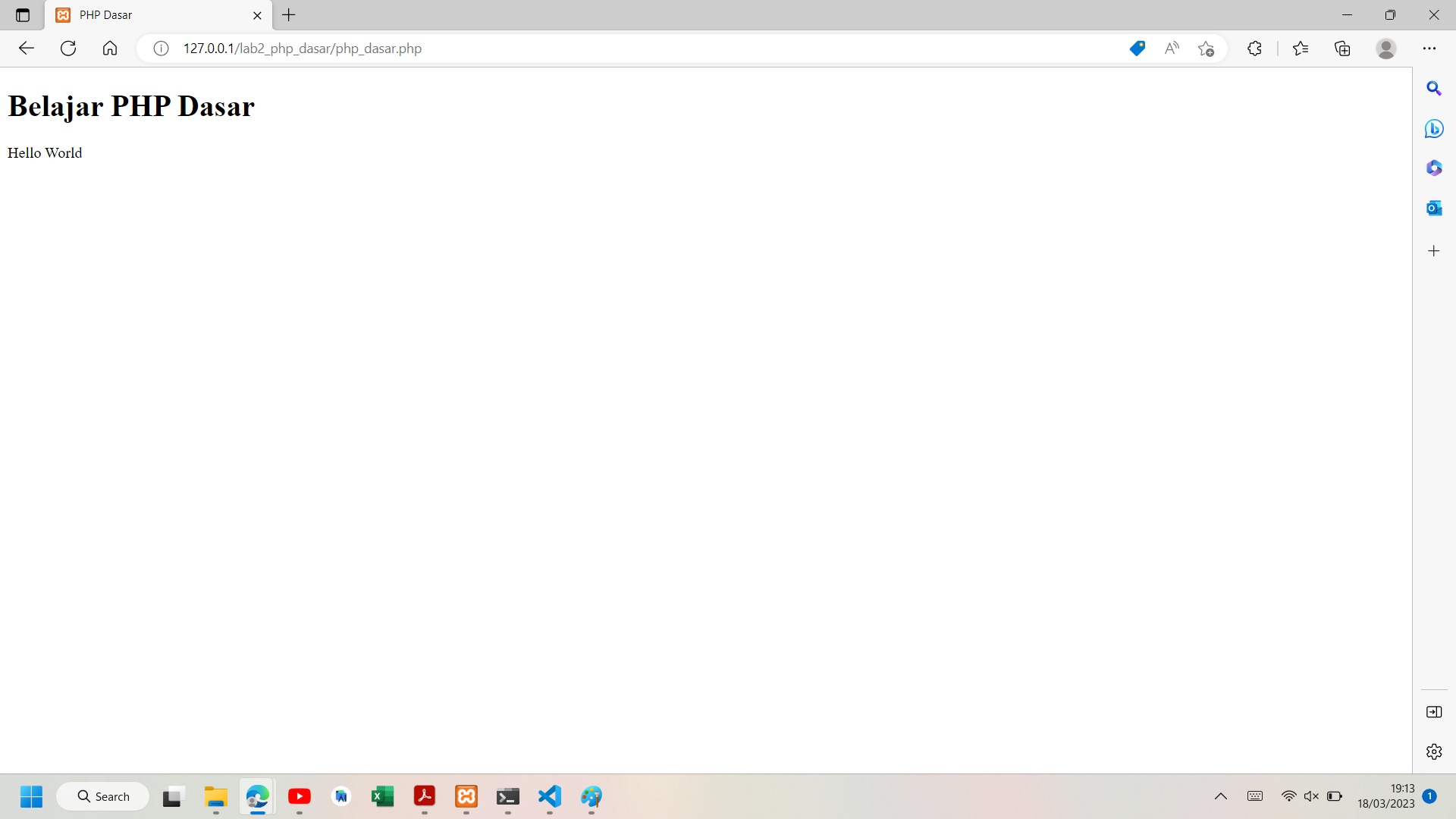1456x819 pixels.
Task: Open the Favorites list
Action: (1301, 49)
